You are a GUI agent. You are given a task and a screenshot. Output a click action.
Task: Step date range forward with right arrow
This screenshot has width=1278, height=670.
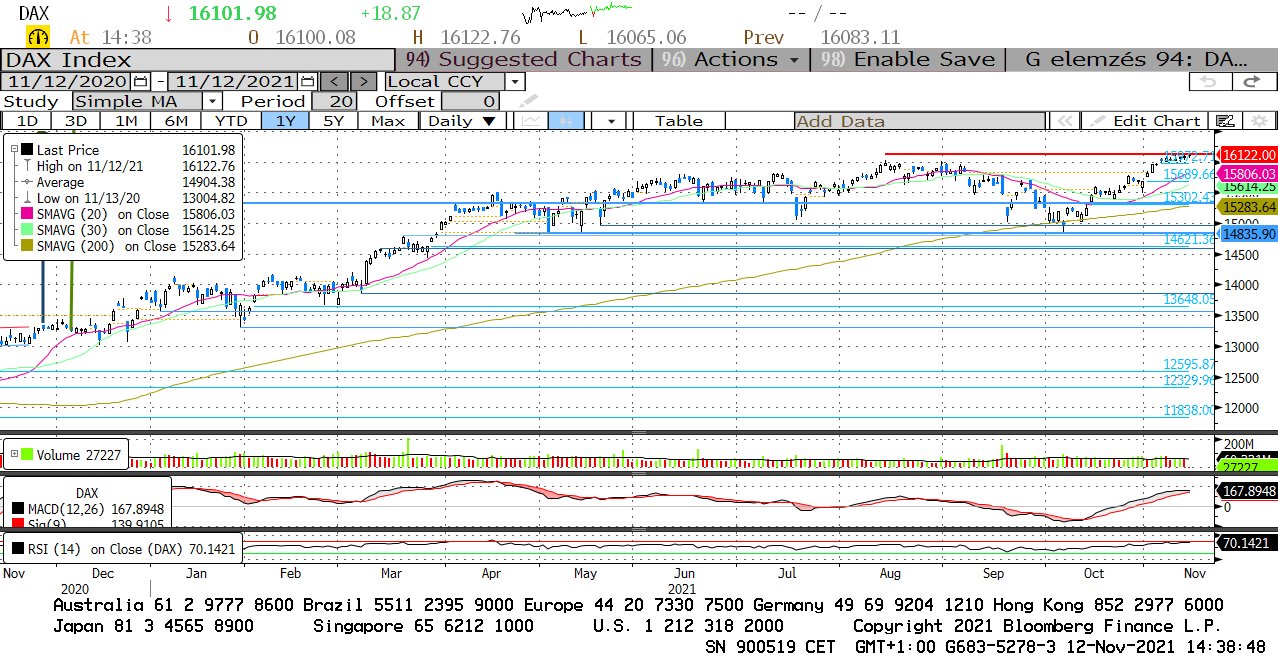[x=364, y=81]
